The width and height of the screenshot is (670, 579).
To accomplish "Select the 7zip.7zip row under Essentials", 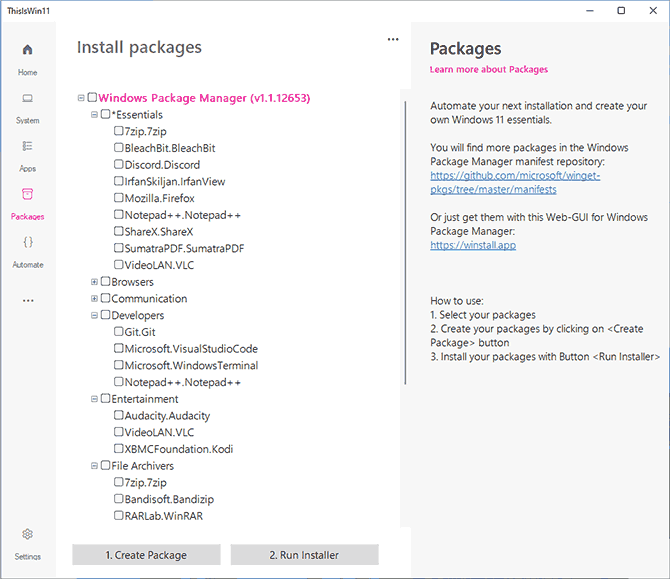I will (145, 131).
